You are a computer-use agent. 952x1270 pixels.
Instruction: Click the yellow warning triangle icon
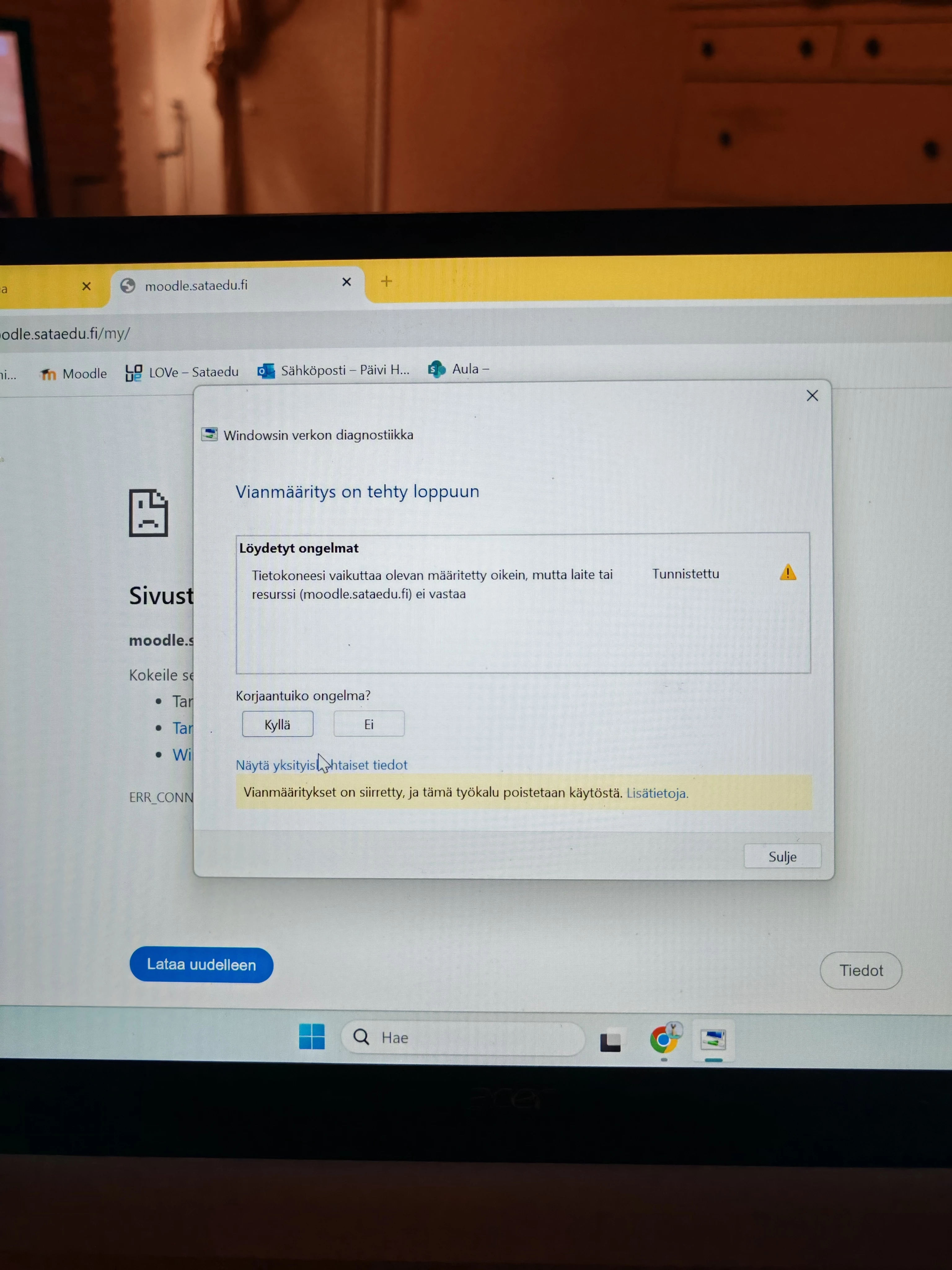[x=788, y=572]
